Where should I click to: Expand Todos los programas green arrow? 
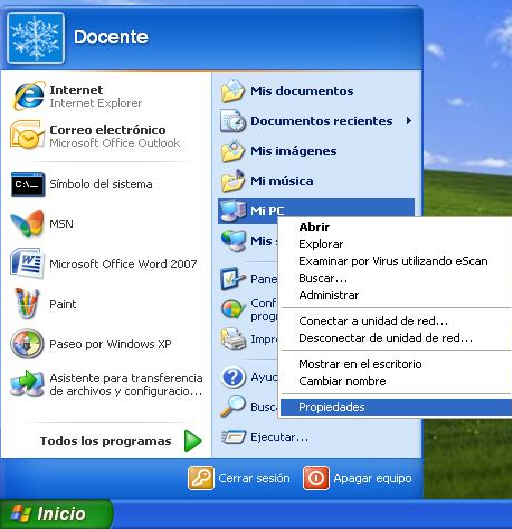pos(193,441)
